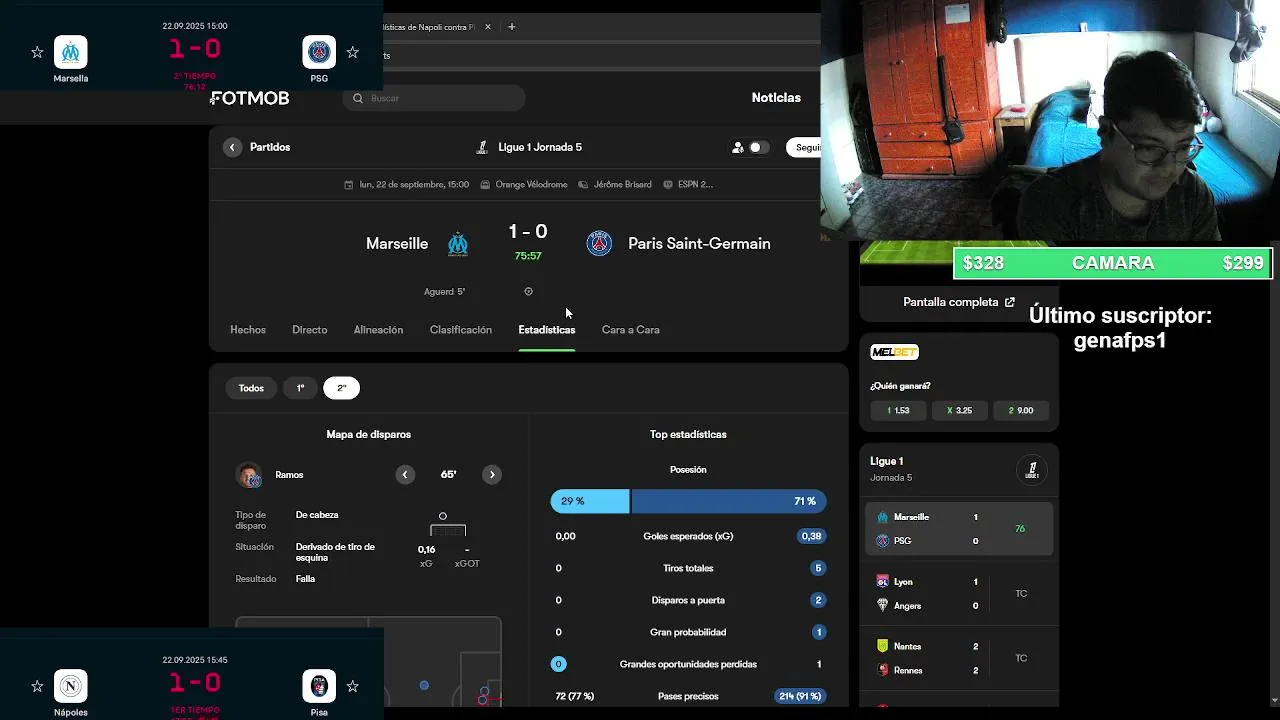Screen dimensions: 1280x720
Task: Click referee Jérôme Brisard info
Action: point(615,185)
